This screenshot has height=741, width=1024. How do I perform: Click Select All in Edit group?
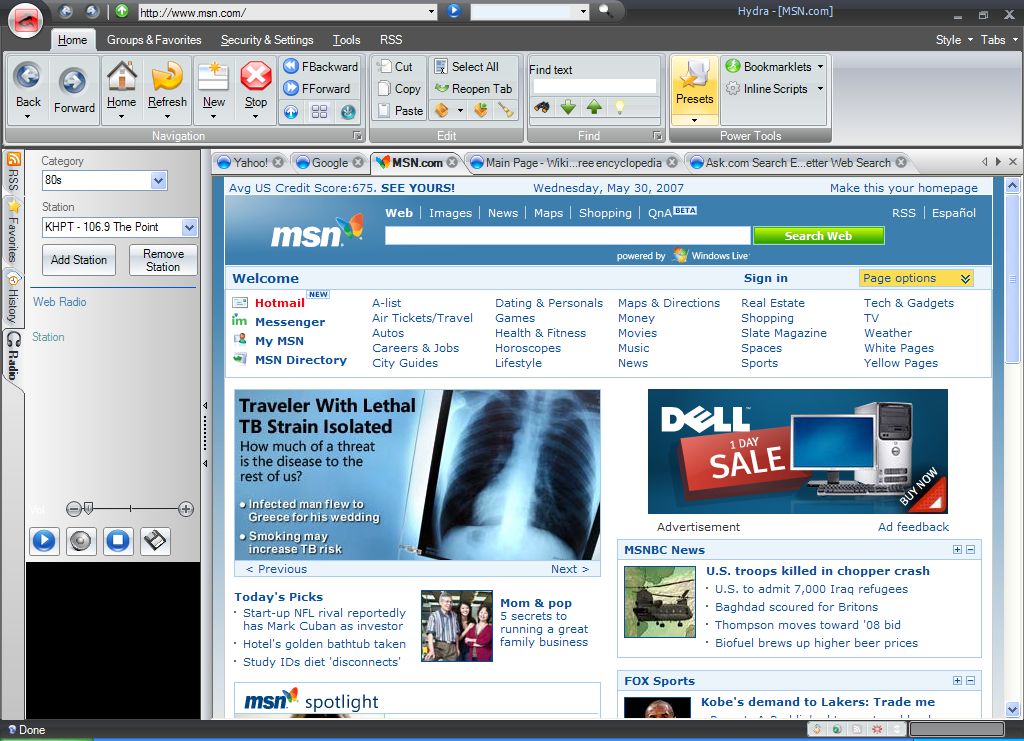click(468, 67)
